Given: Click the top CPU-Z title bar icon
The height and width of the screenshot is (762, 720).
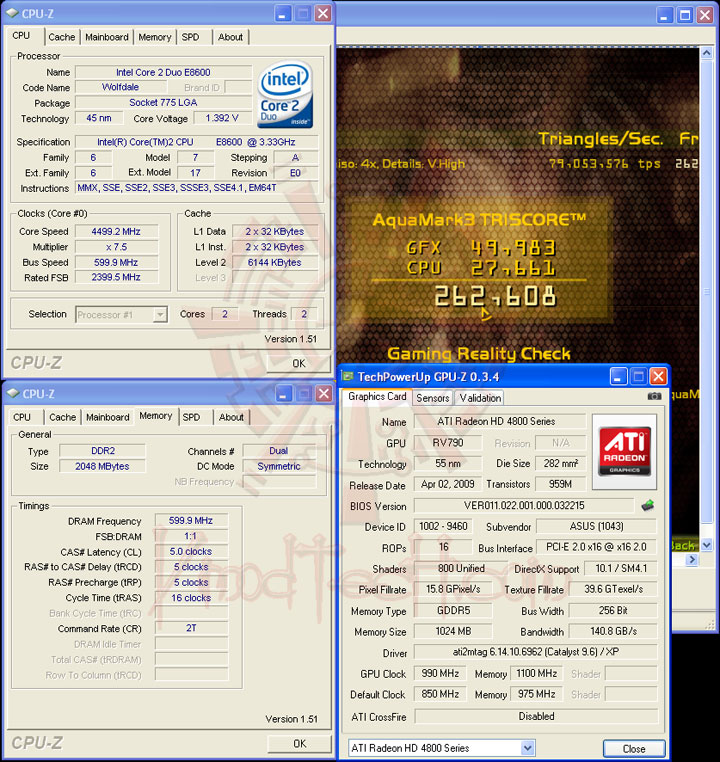Looking at the screenshot, I should coord(13,13).
